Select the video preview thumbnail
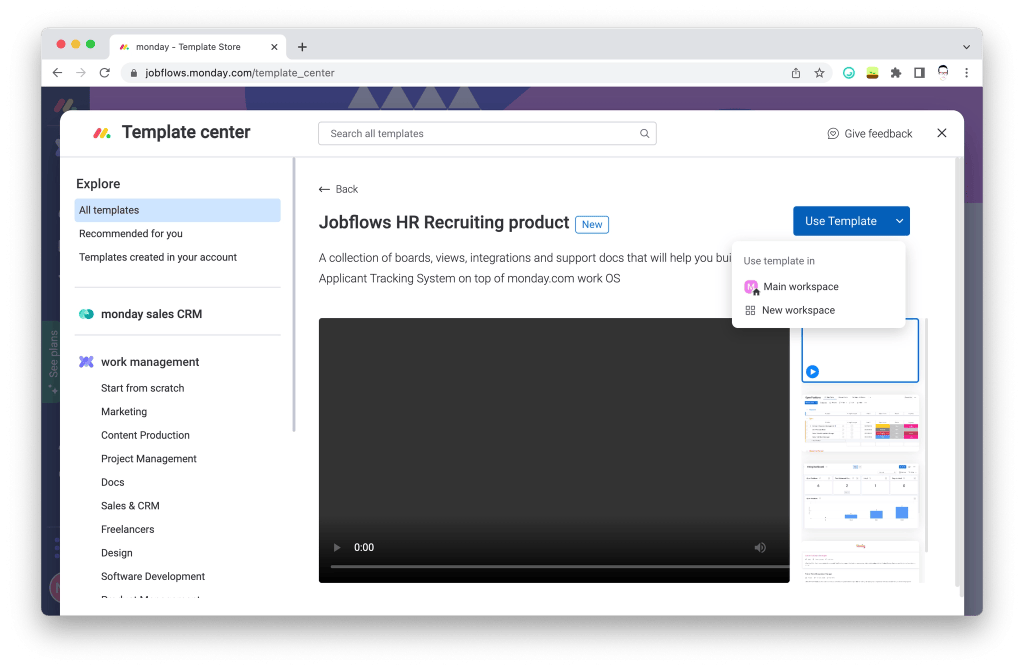The height and width of the screenshot is (670, 1024). tap(860, 351)
